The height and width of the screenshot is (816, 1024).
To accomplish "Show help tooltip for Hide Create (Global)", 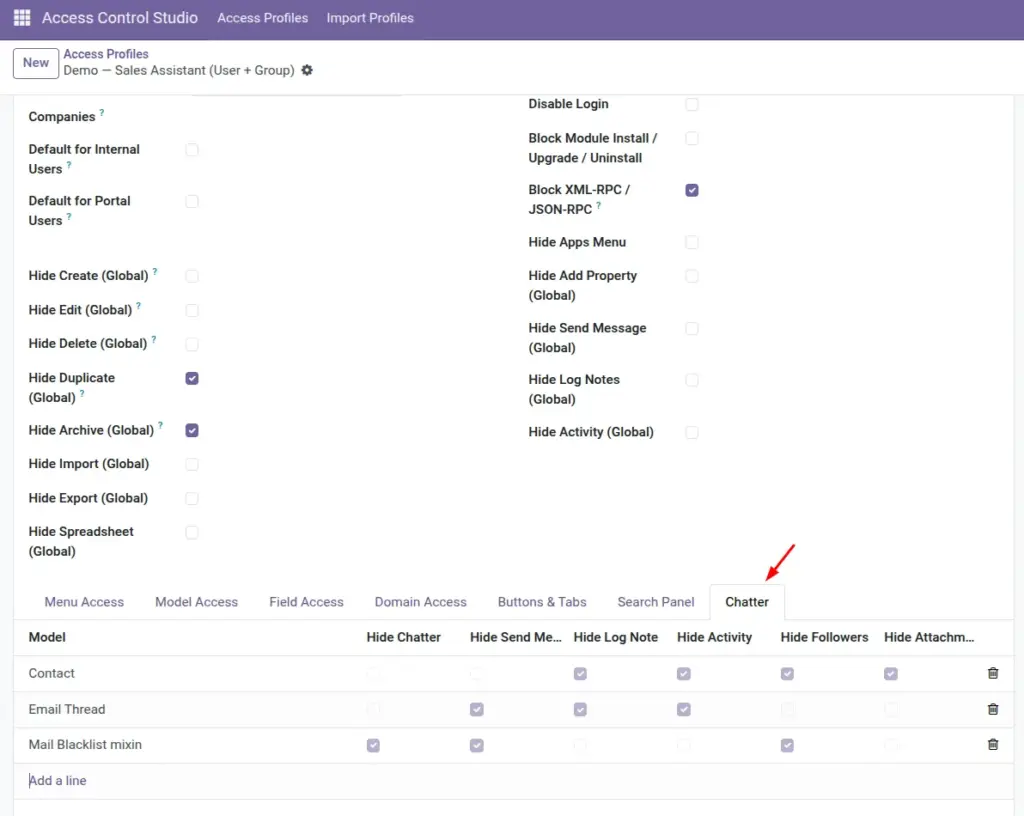I will coord(155,272).
